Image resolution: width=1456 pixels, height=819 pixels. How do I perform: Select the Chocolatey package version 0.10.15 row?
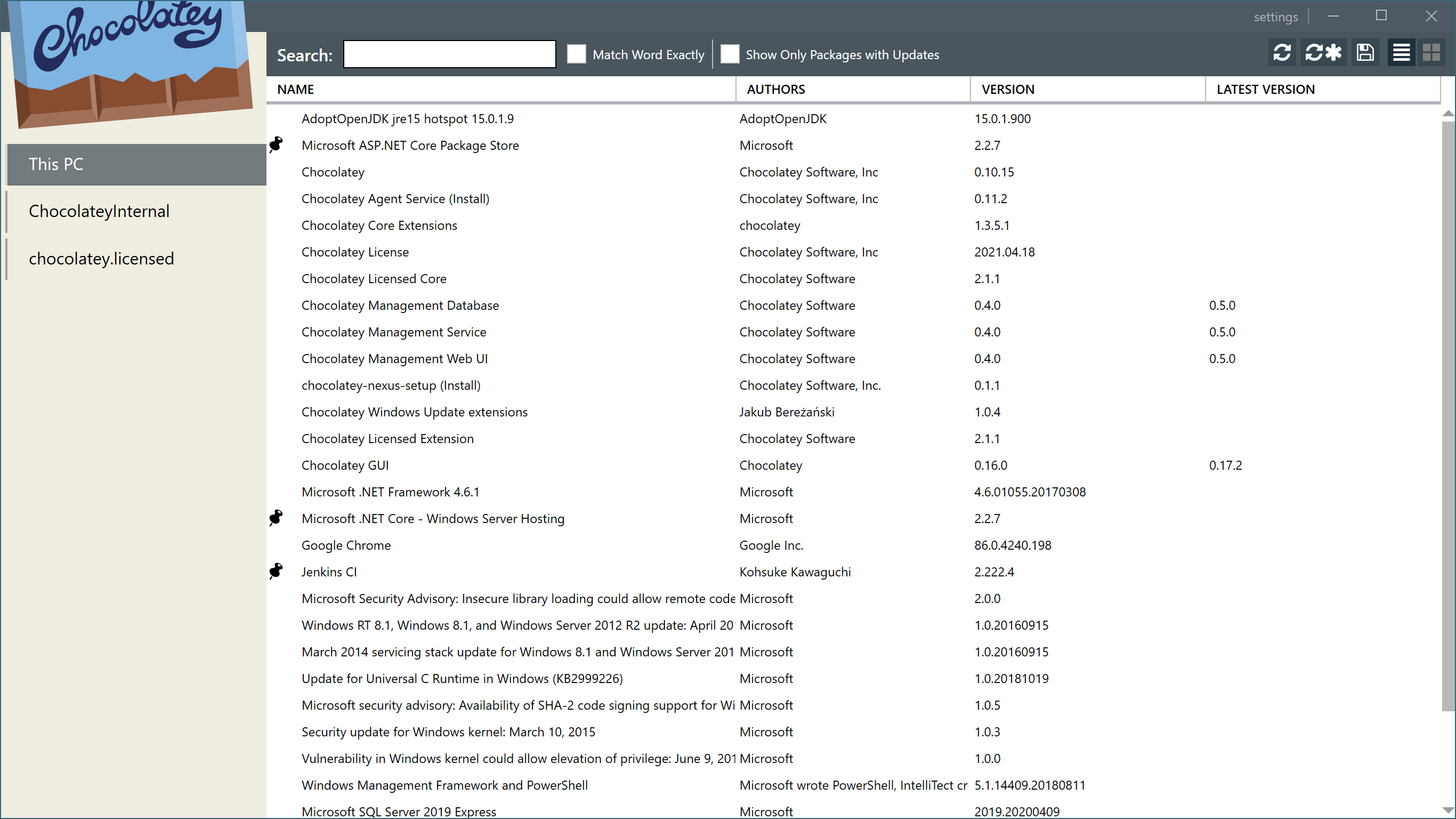point(853,172)
